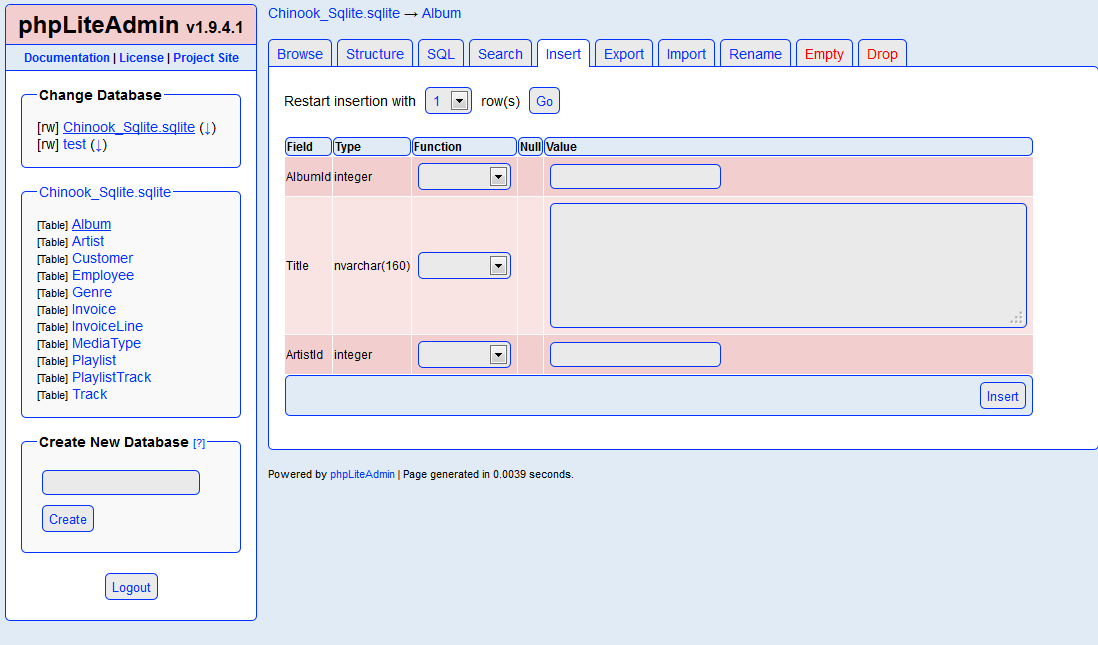Click Chinook_Sqlite.sqlite in the breadcrumb
The image size is (1098, 645).
click(x=334, y=13)
